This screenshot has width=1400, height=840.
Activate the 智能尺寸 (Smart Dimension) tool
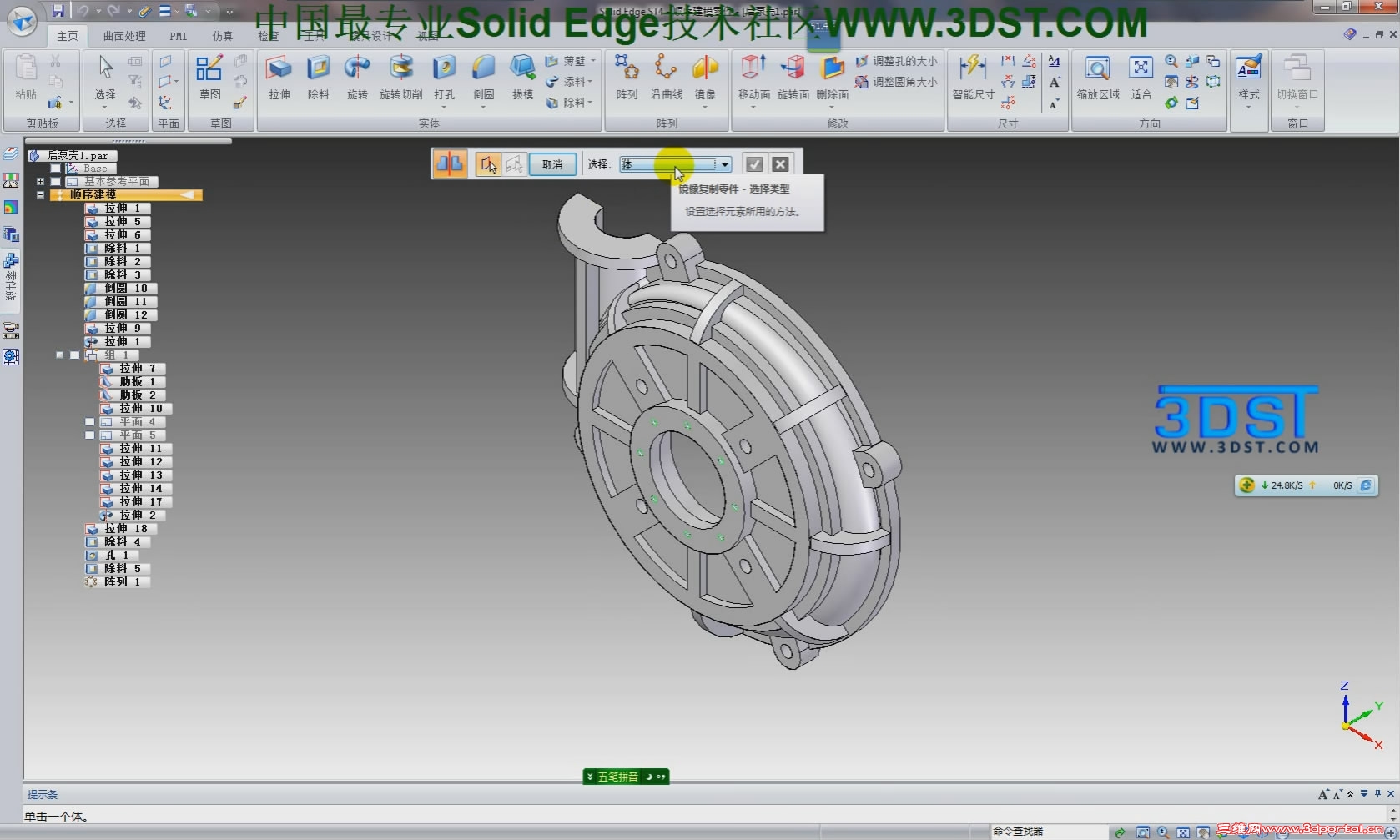click(x=973, y=78)
